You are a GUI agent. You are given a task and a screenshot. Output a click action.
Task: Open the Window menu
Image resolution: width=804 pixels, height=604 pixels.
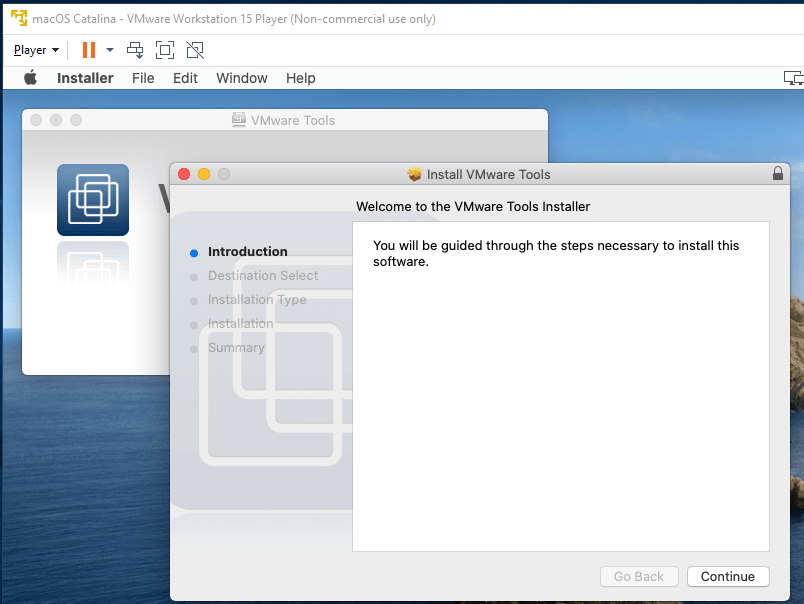click(242, 78)
